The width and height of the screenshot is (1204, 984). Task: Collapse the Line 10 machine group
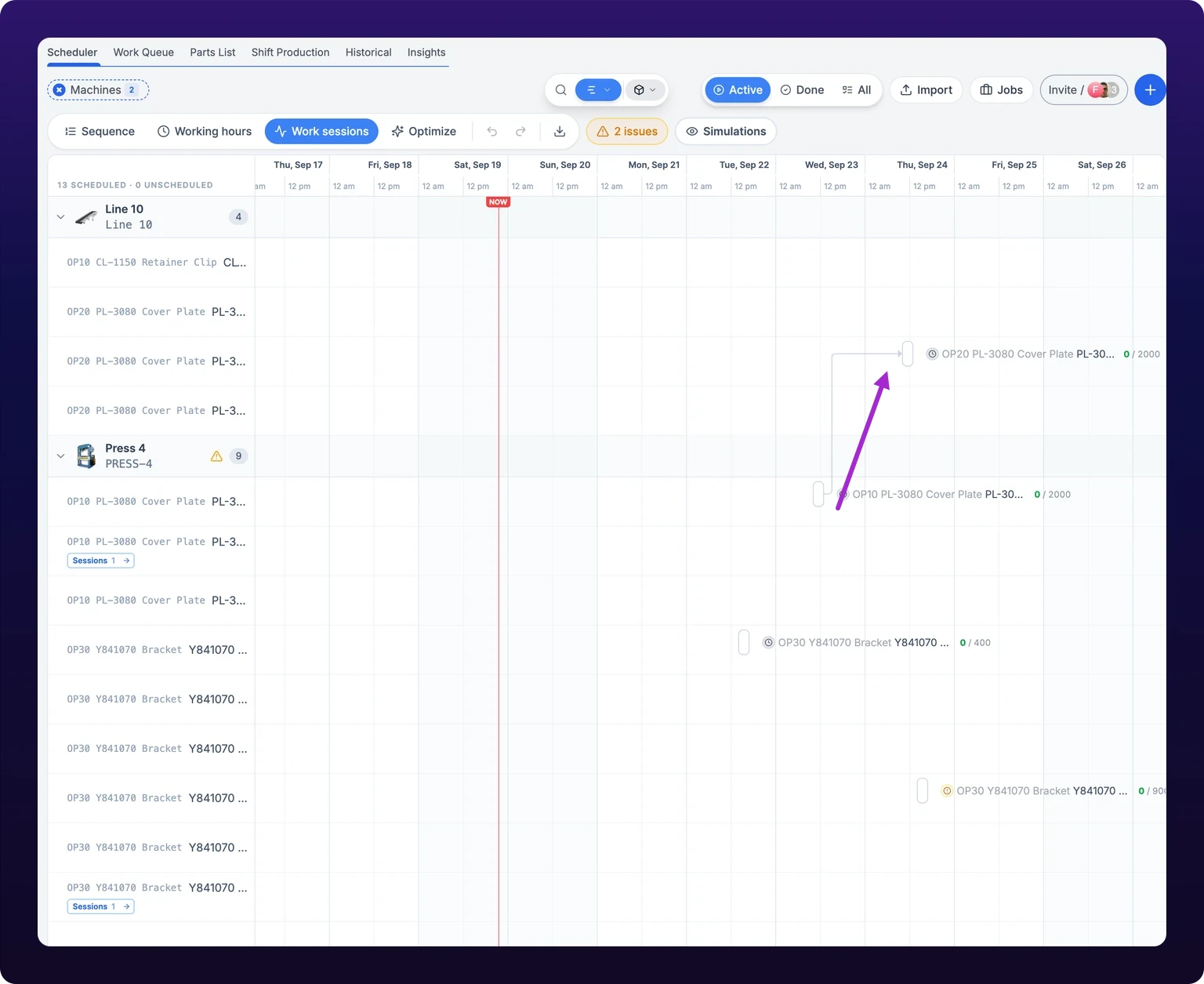[x=60, y=217]
